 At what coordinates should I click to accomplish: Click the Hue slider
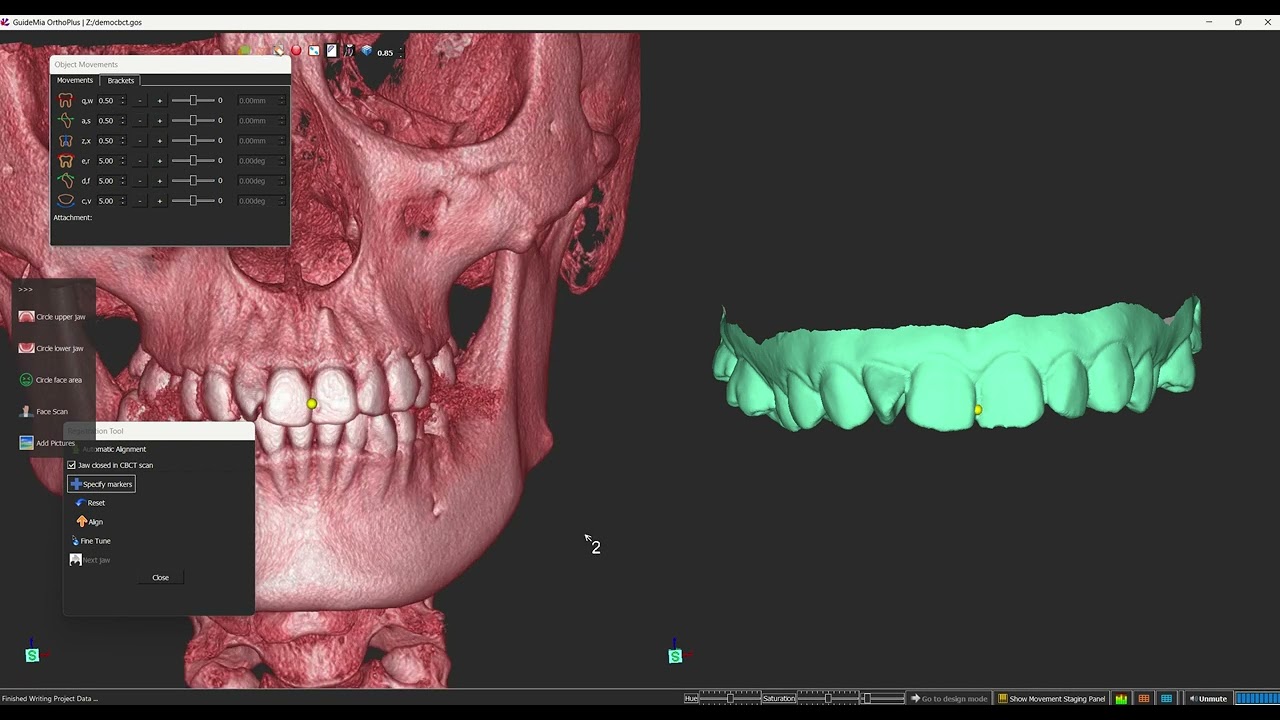pyautogui.click(x=730, y=699)
